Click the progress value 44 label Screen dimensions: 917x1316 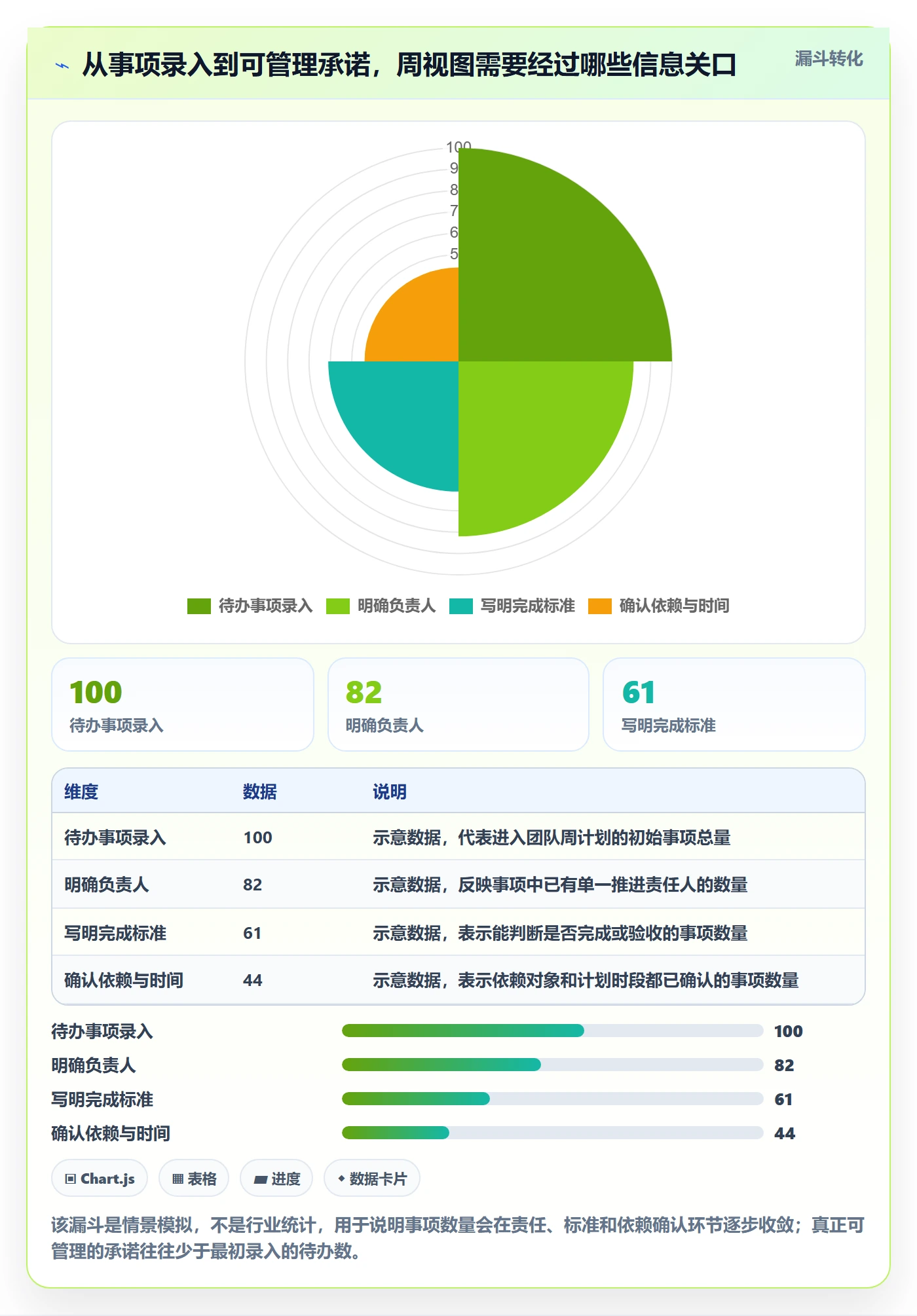tap(785, 1133)
